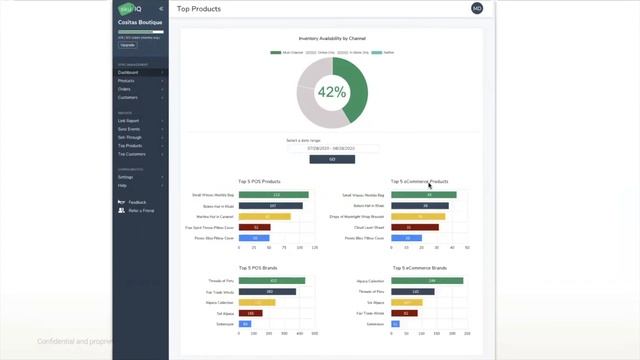Click navy bar in Top 5 POS Brands

(267, 292)
